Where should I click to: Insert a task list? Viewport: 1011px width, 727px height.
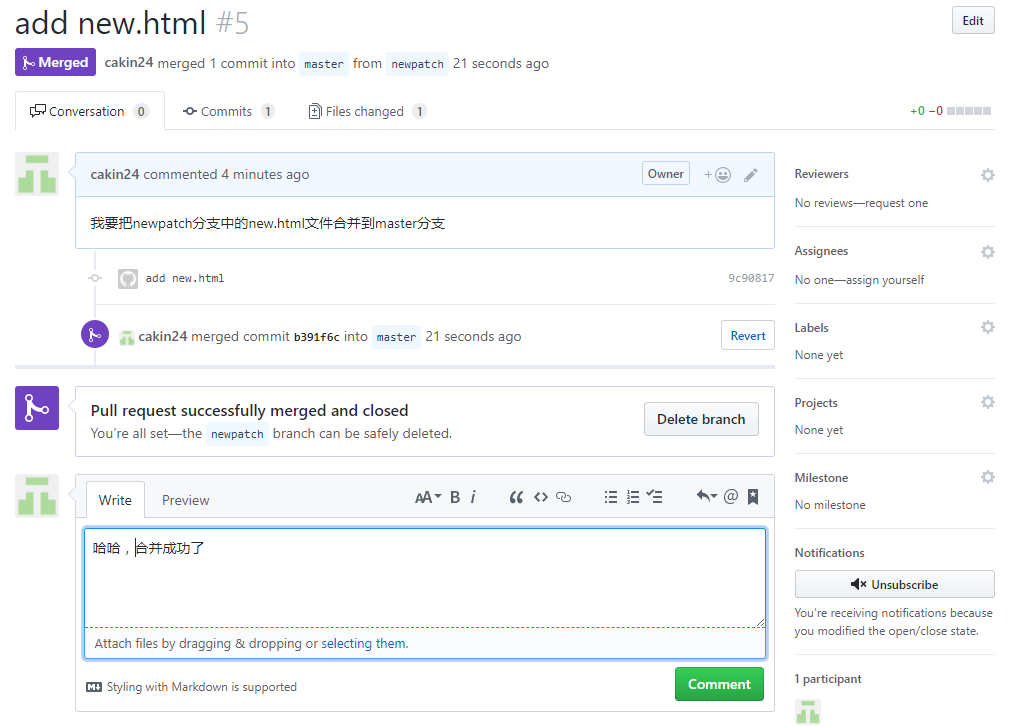pyautogui.click(x=655, y=497)
